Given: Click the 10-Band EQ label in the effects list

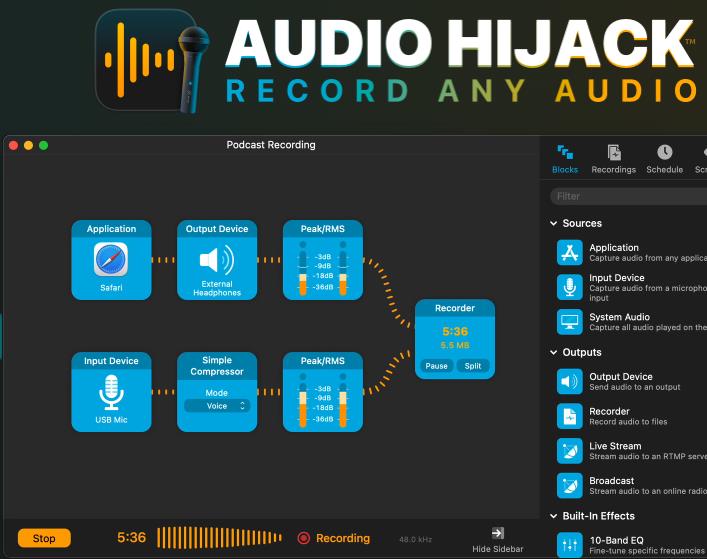Looking at the screenshot, I should (x=616, y=540).
